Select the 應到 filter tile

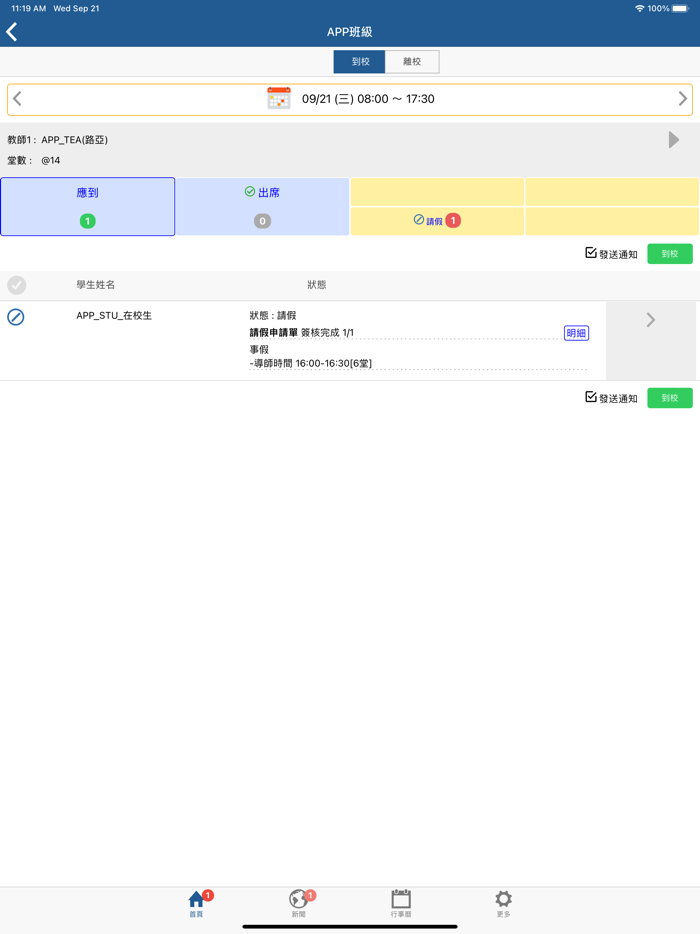point(88,206)
